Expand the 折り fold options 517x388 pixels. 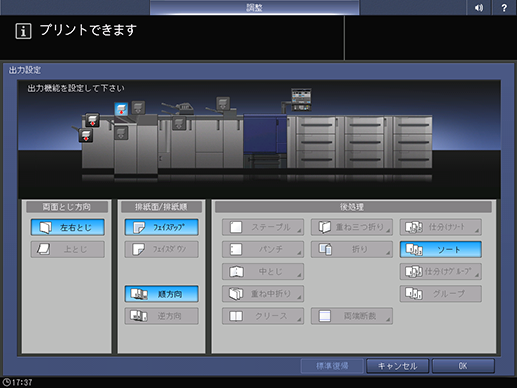352,249
